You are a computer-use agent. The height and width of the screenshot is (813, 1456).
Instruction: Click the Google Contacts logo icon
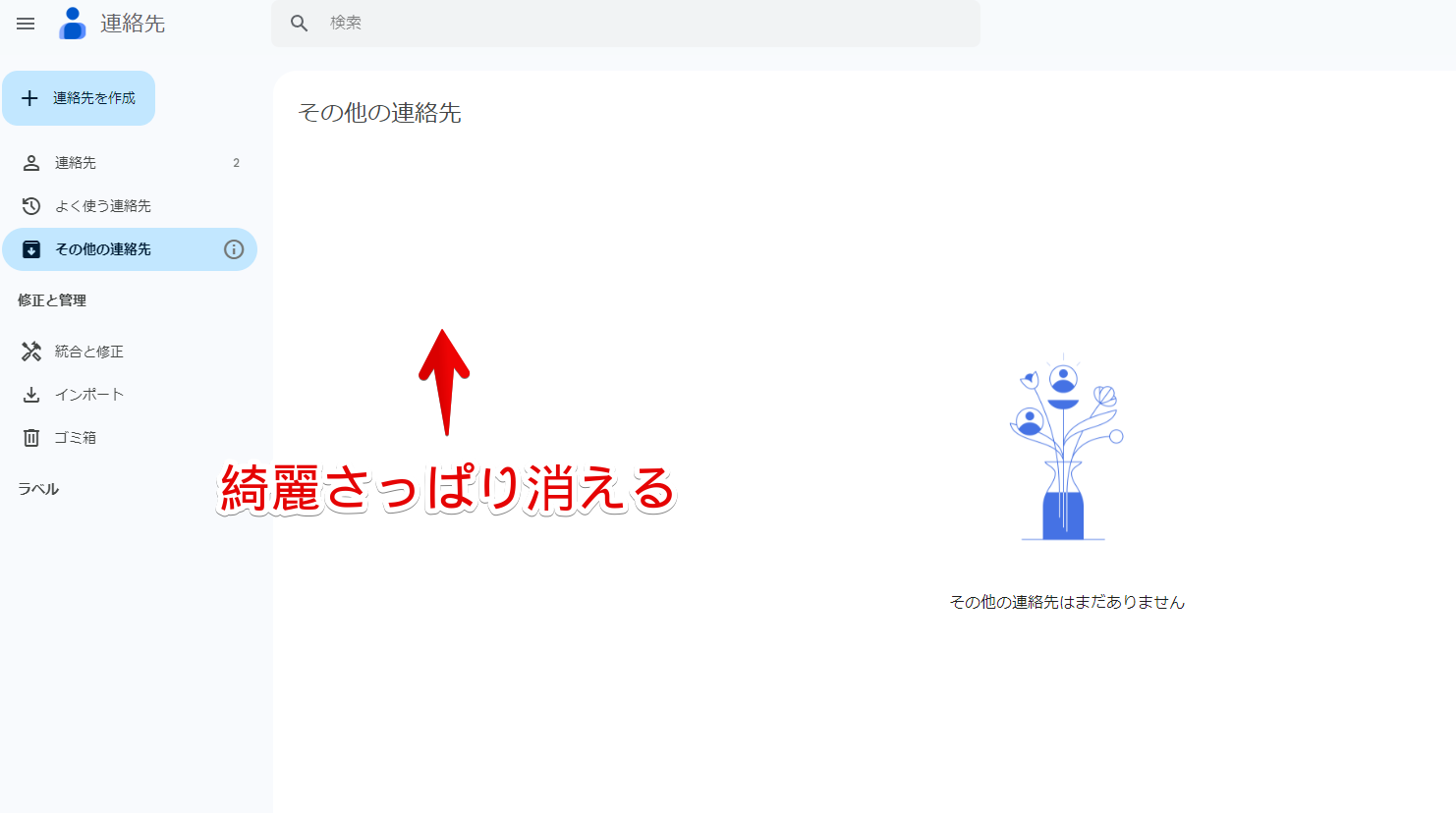click(x=73, y=24)
